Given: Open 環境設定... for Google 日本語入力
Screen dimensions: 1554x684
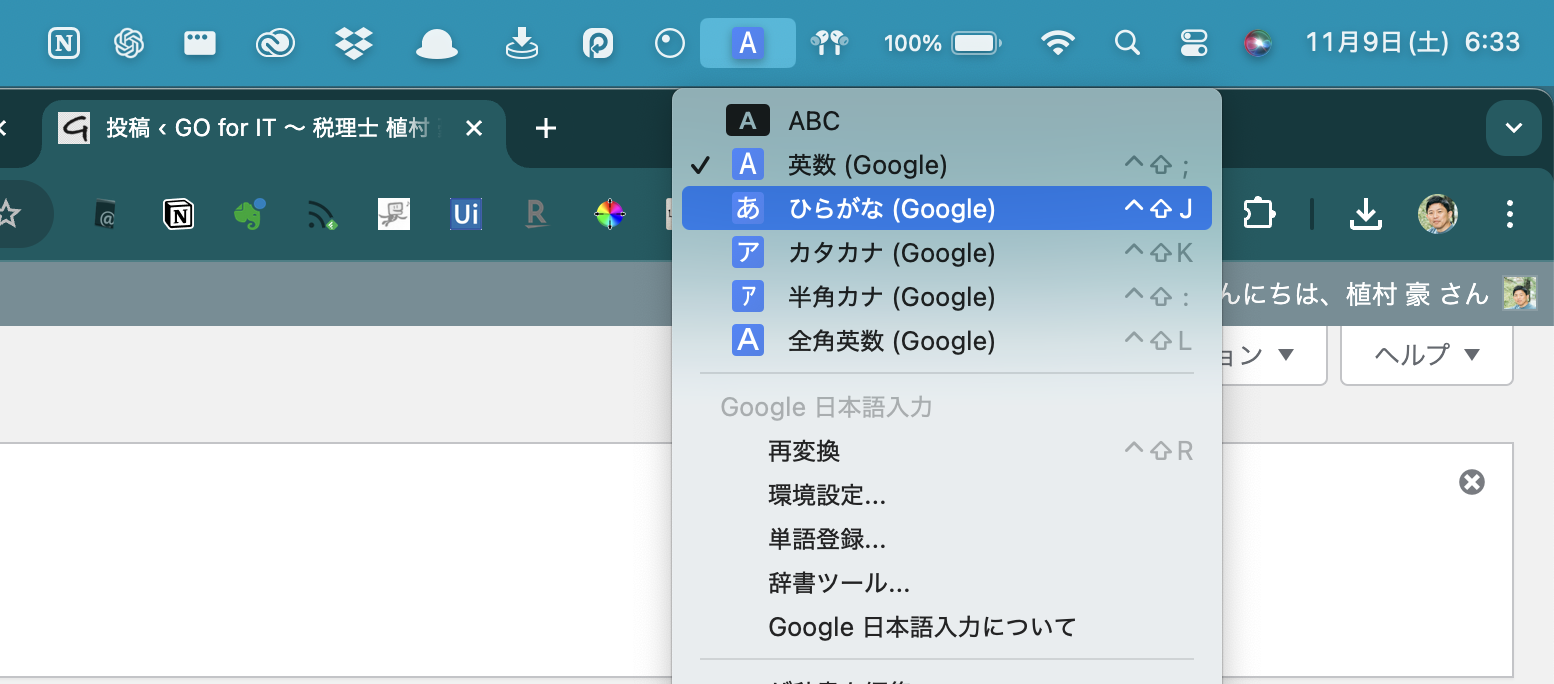Looking at the screenshot, I should [947, 495].
